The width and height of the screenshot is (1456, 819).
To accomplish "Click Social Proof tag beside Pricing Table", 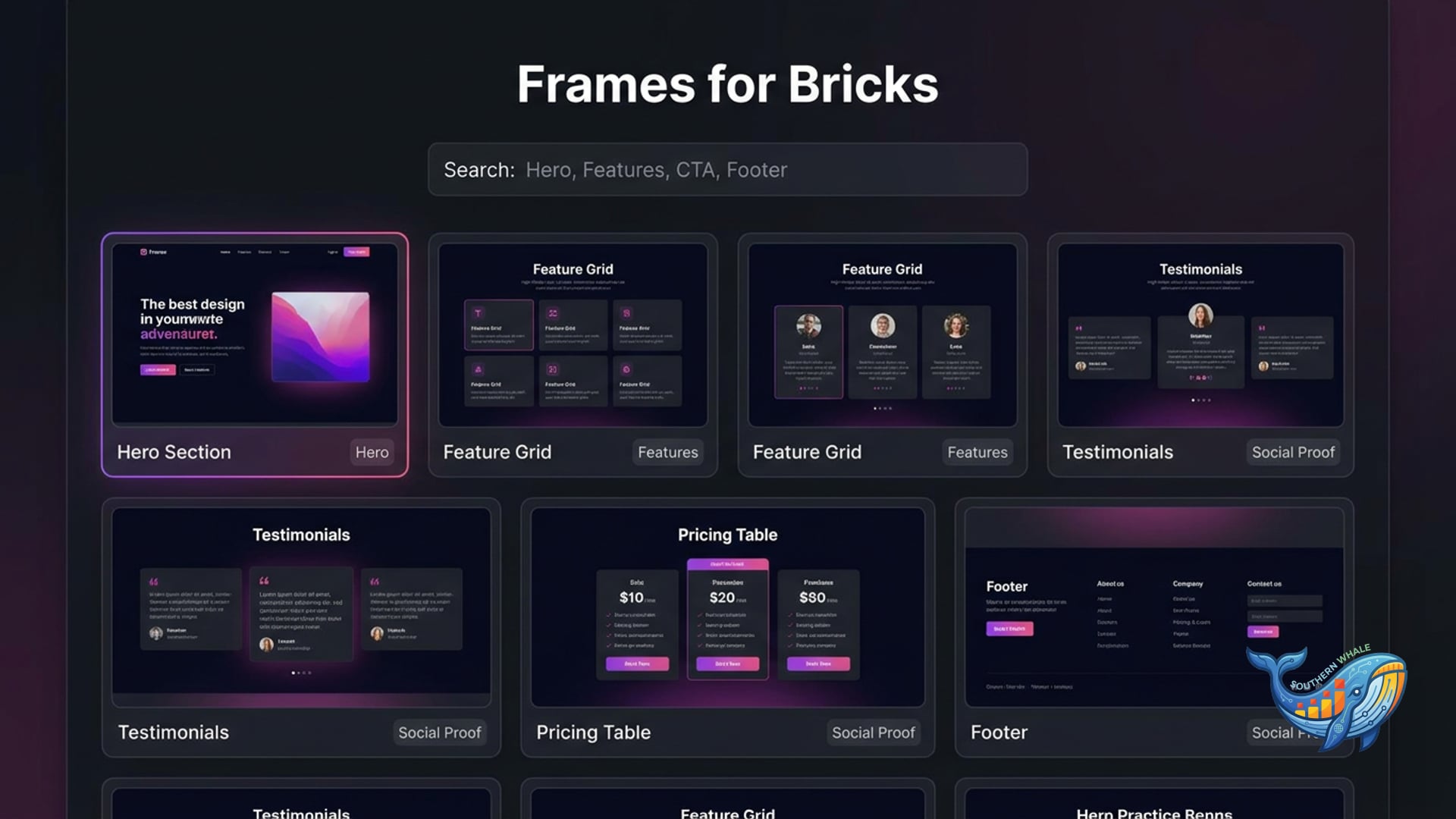I will (x=874, y=733).
